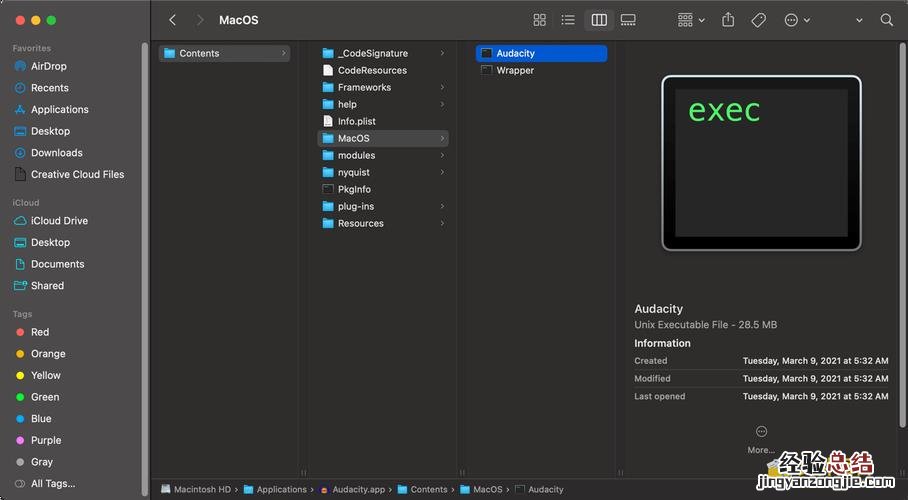This screenshot has height=500, width=908.
Task: Open the Group By dropdown
Action: pyautogui.click(x=691, y=20)
